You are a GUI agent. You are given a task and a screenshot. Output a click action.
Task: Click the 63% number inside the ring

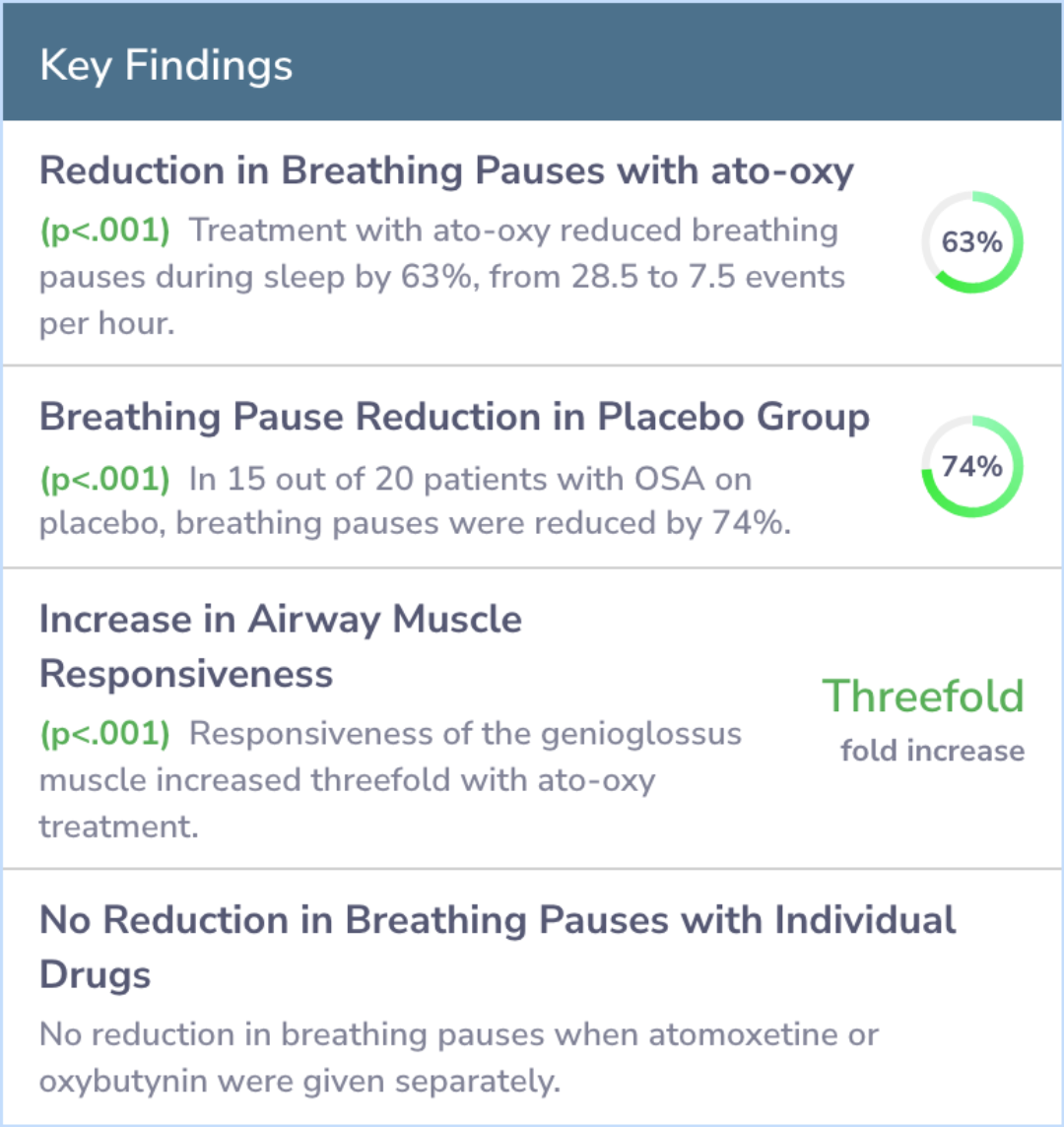pos(972,242)
